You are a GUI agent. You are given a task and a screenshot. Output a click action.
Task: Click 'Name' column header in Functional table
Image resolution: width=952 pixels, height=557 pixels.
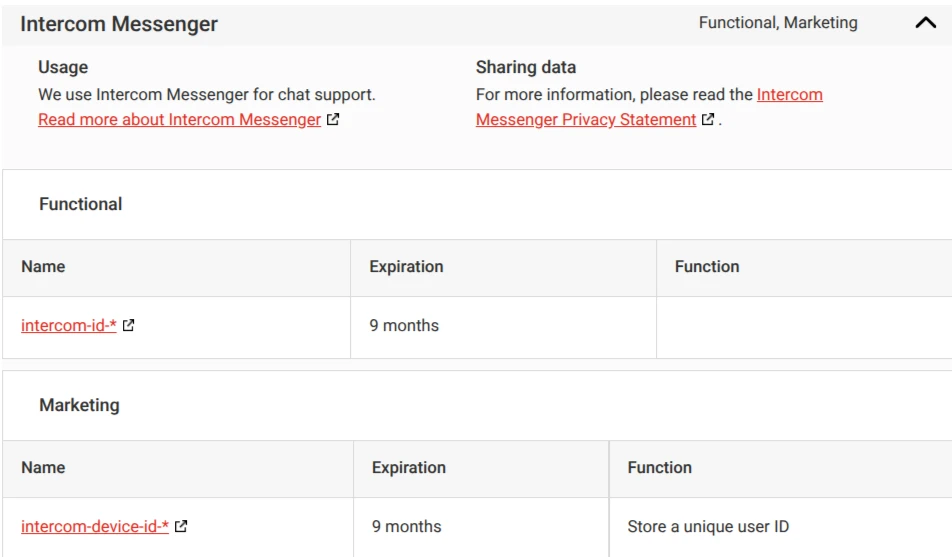click(43, 267)
